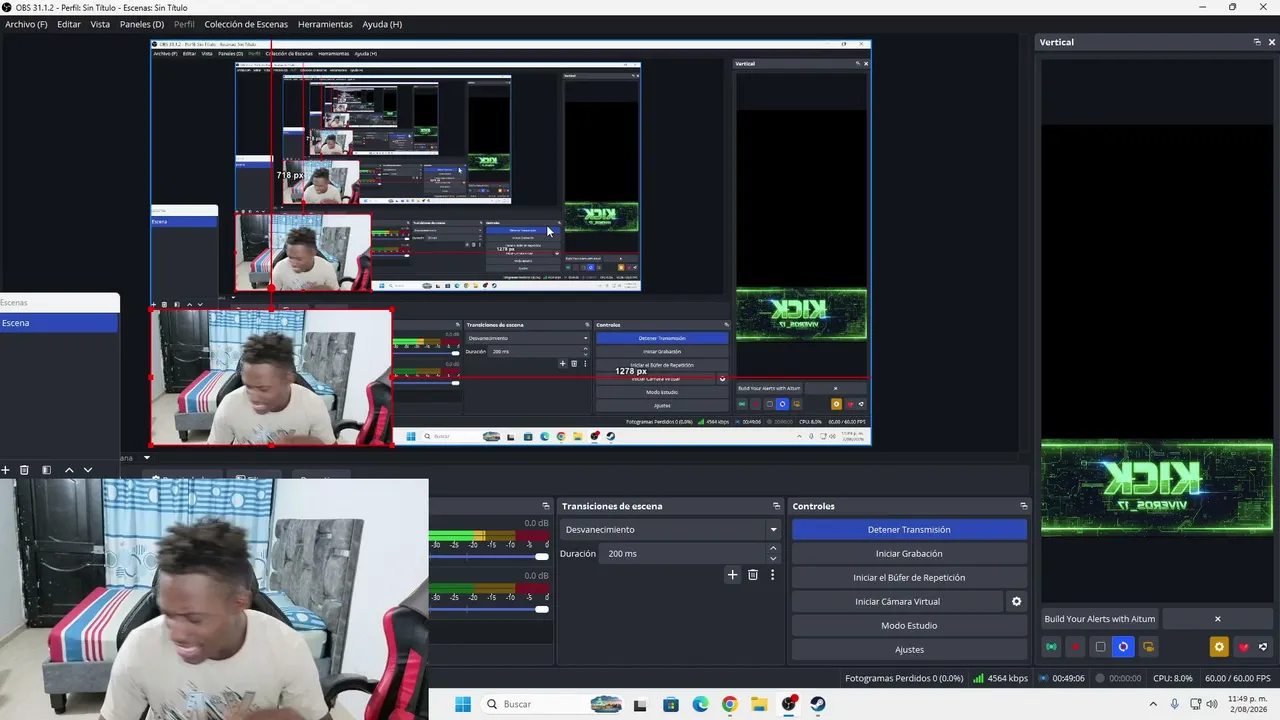
Task: Click Detener Transmisión to stop streaming
Action: 909,530
